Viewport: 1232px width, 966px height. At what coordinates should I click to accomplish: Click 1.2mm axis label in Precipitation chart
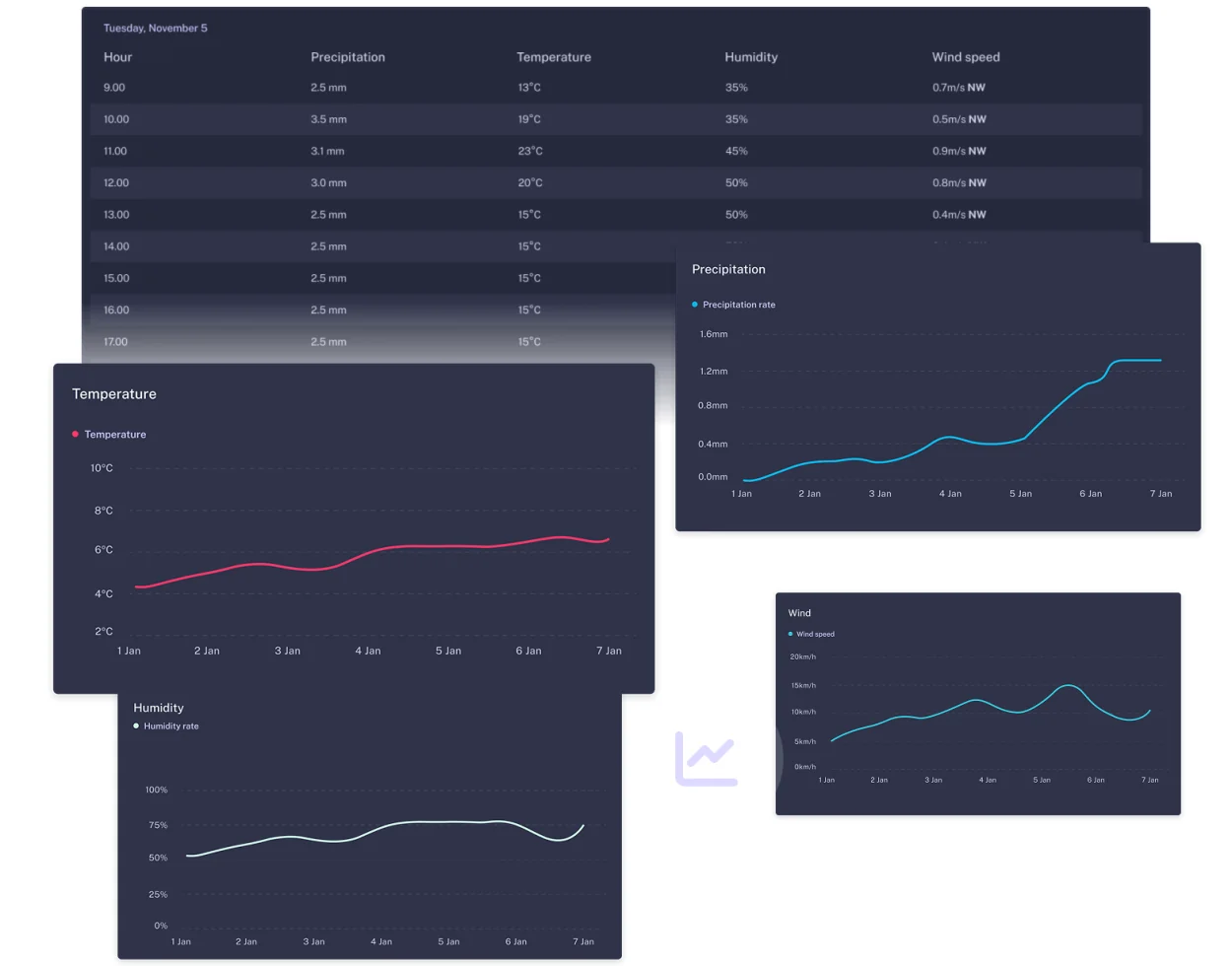[714, 372]
